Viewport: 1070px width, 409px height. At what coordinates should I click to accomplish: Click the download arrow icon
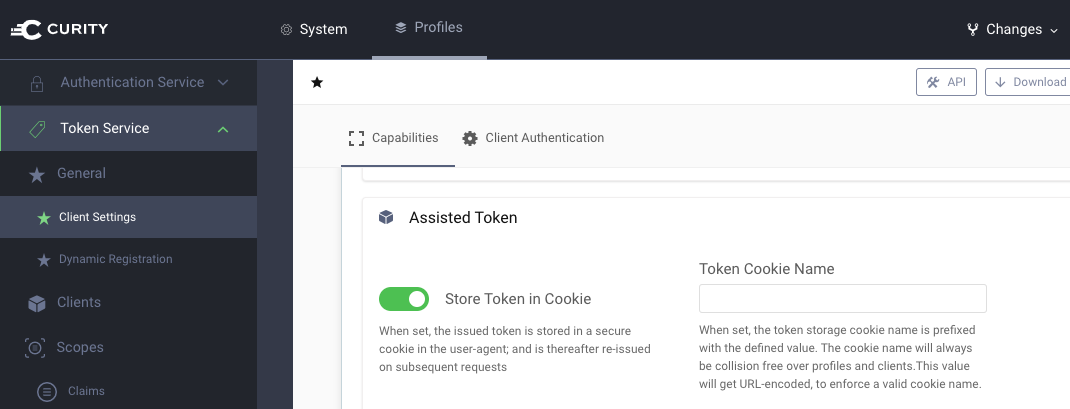[x=1000, y=82]
